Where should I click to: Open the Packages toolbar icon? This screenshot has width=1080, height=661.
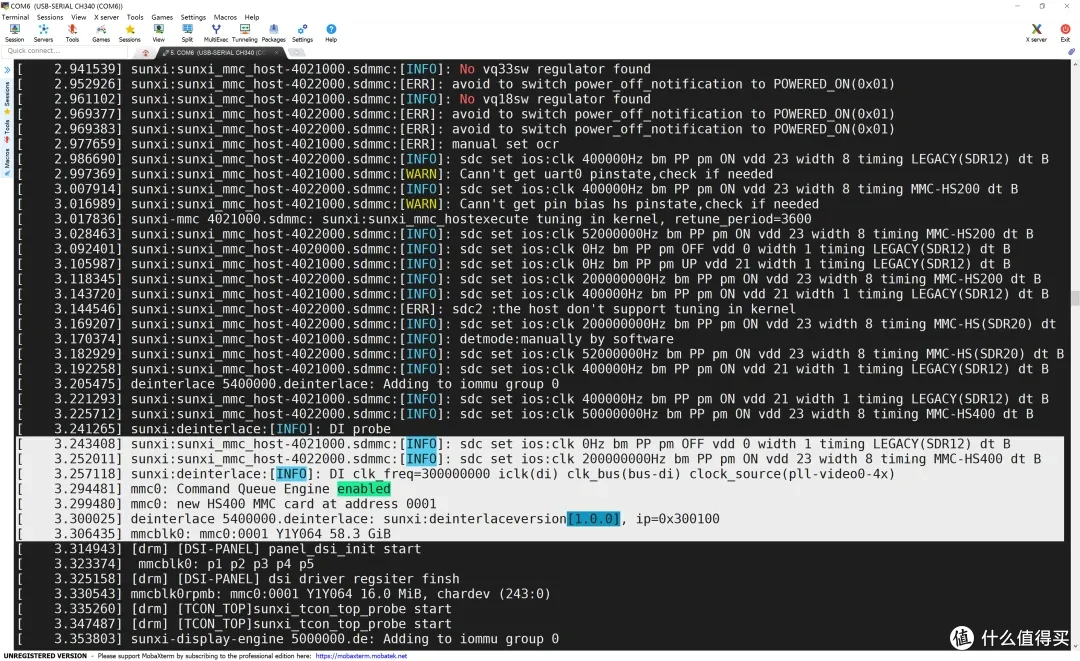coord(273,32)
